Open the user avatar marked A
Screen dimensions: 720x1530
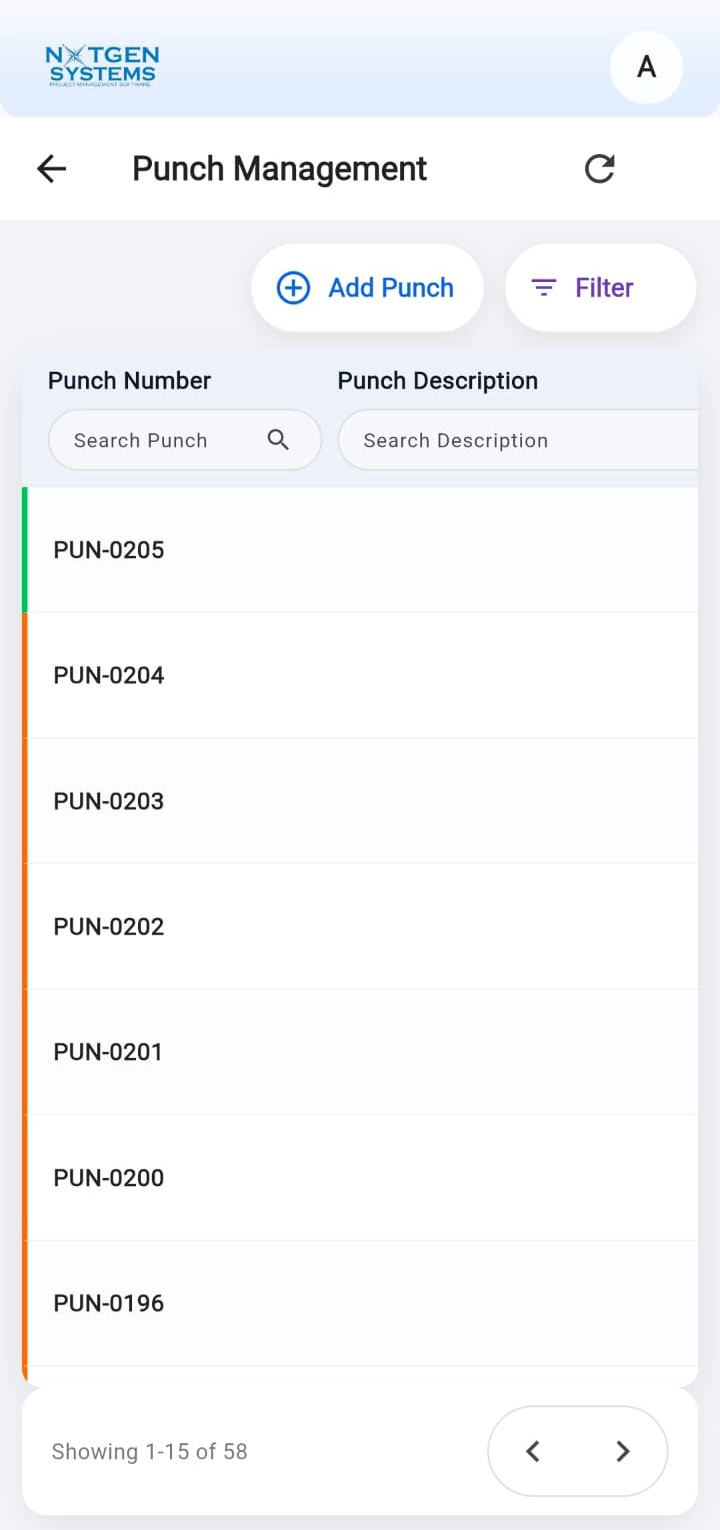(x=646, y=67)
